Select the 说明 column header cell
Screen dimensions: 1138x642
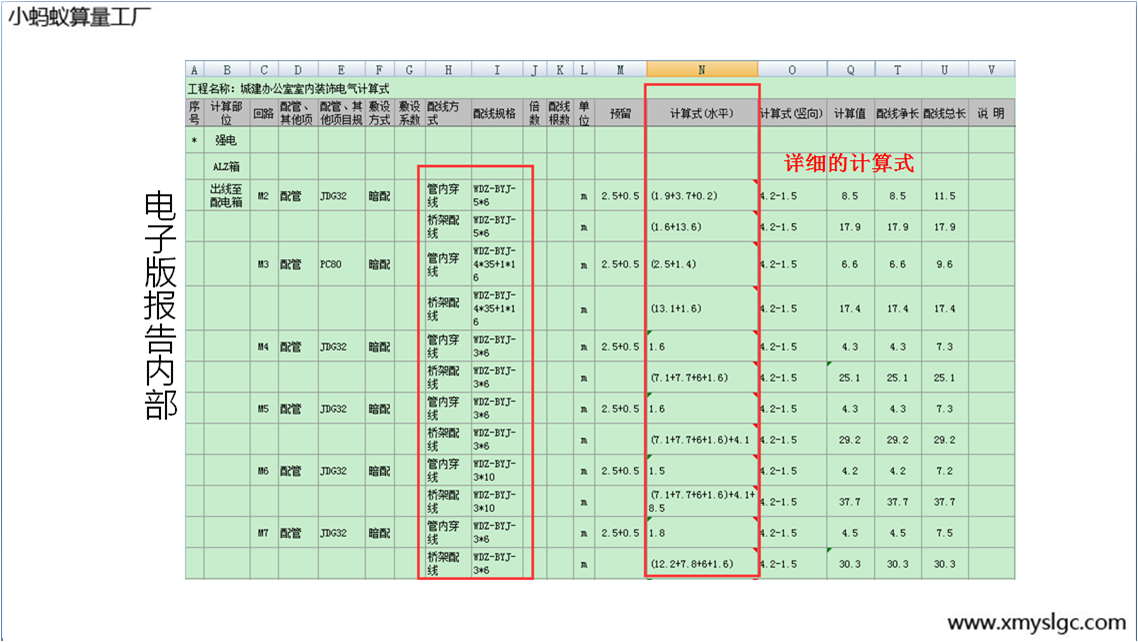tap(991, 113)
